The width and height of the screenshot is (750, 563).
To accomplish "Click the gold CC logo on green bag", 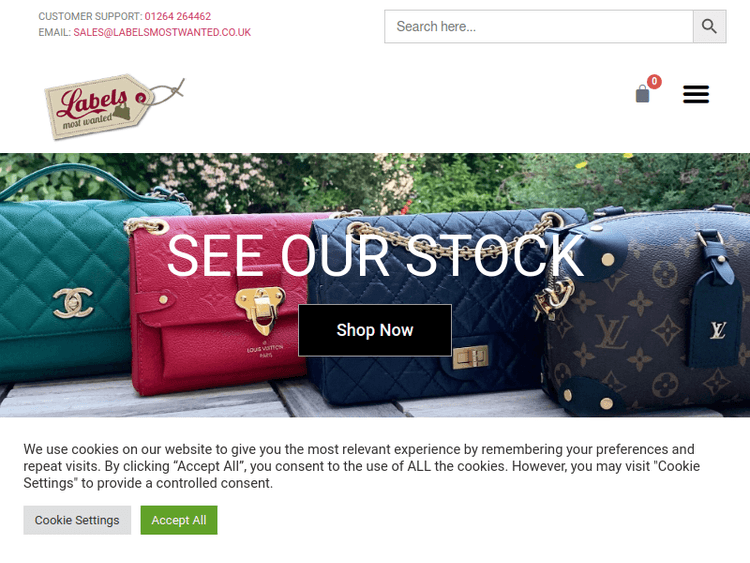I will (x=73, y=302).
